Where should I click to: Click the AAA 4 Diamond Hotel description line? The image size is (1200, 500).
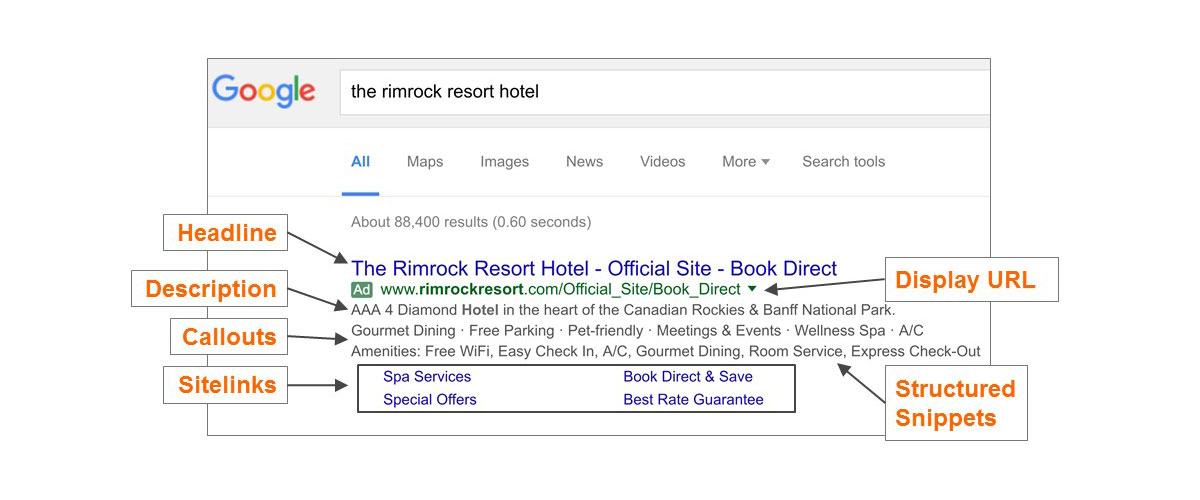click(x=623, y=310)
